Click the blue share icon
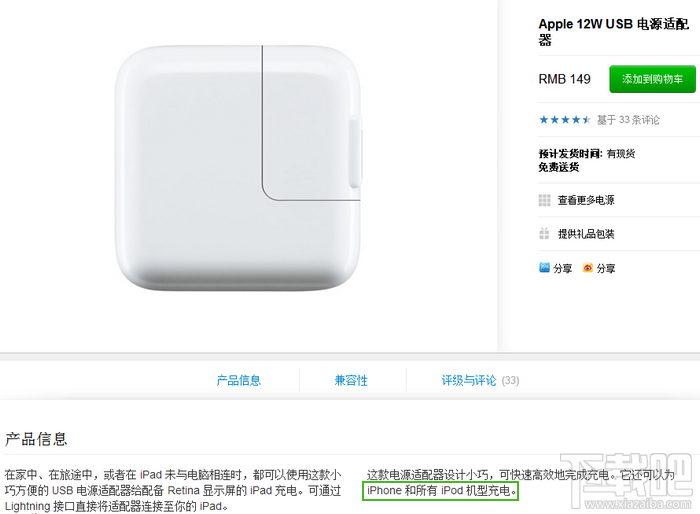The width and height of the screenshot is (700, 514). (545, 268)
